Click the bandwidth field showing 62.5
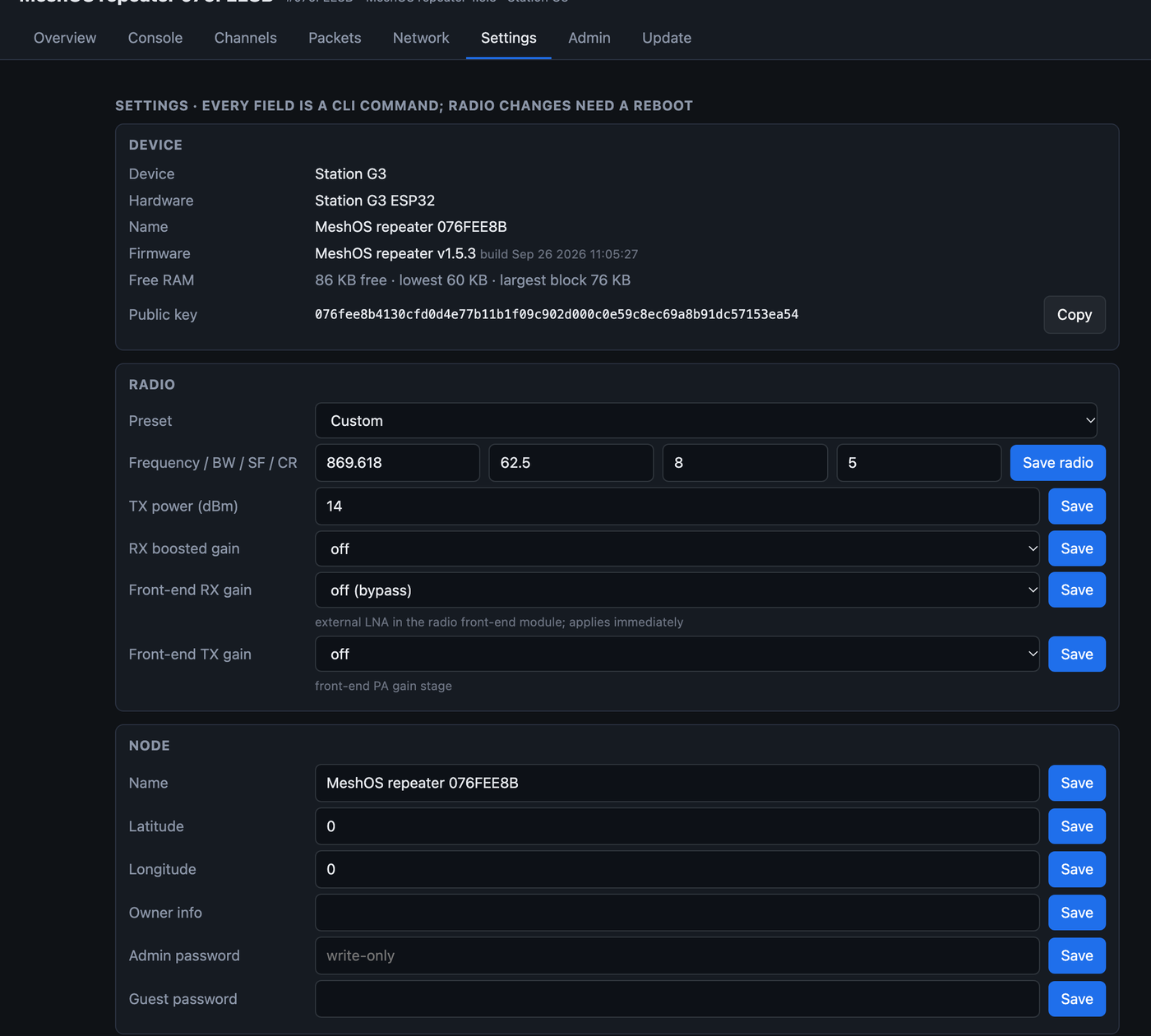This screenshot has width=1151, height=1036. 571,463
